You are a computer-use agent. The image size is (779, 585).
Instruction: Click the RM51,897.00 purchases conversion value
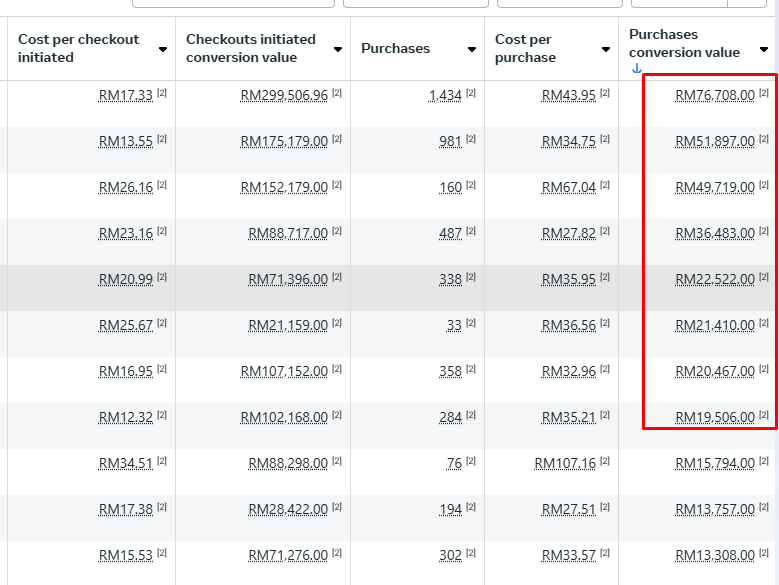[x=714, y=142]
